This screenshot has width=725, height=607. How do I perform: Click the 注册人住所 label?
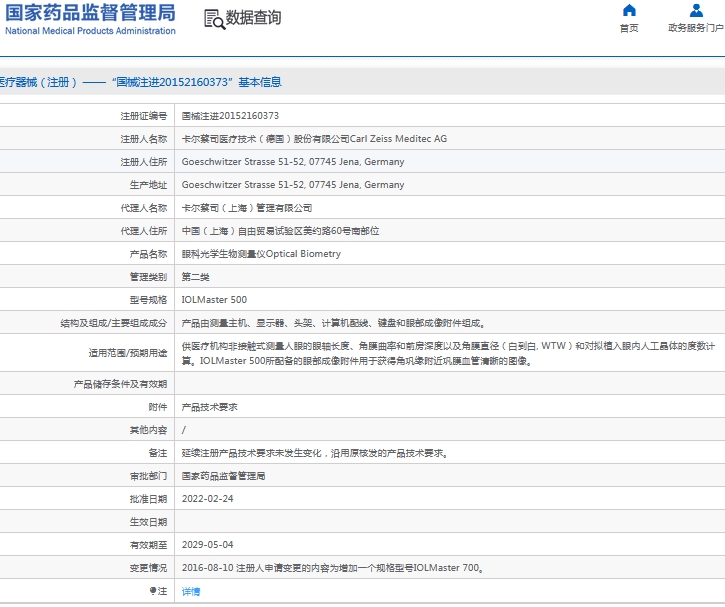tap(144, 162)
